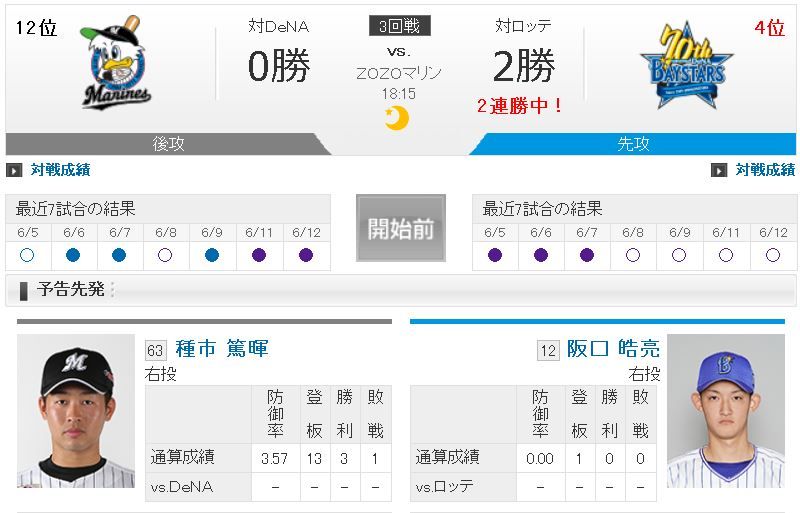Click BayStars 6/8 result circle
The height and width of the screenshot is (513, 800).
[633, 255]
